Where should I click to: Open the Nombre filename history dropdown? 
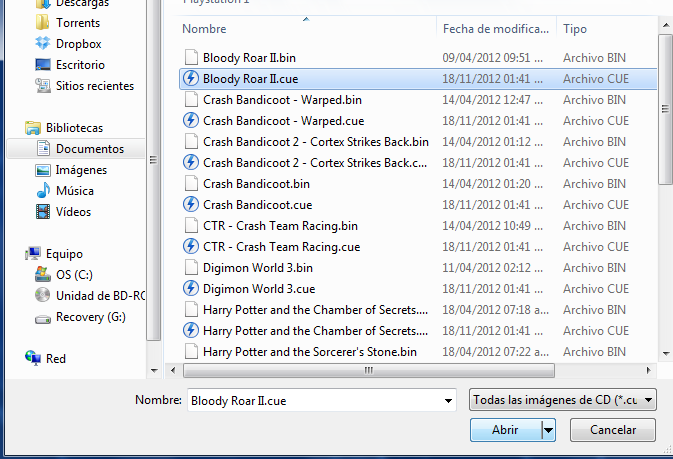click(x=448, y=401)
